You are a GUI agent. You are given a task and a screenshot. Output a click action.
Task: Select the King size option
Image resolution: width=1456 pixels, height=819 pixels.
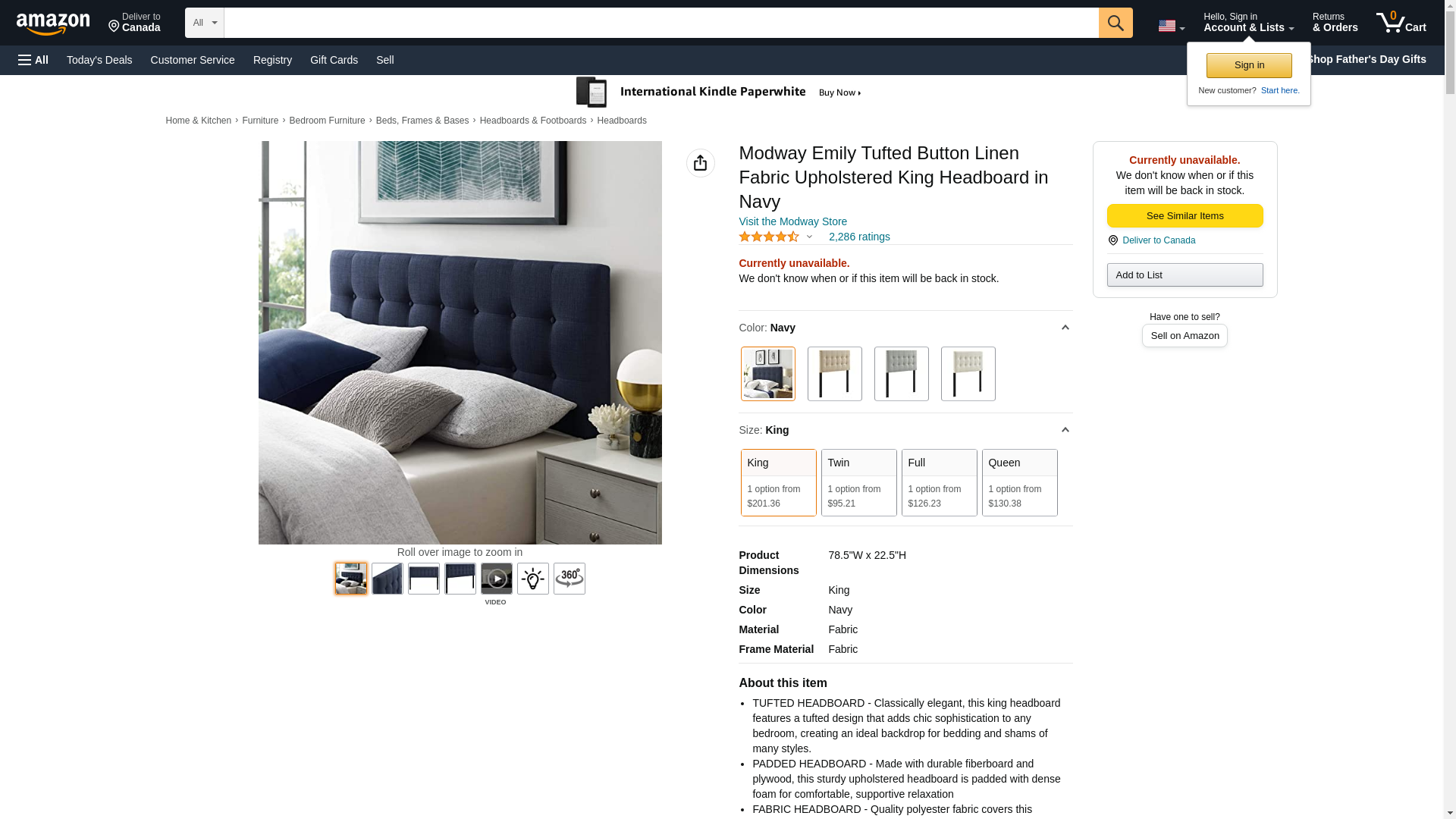[x=779, y=482]
